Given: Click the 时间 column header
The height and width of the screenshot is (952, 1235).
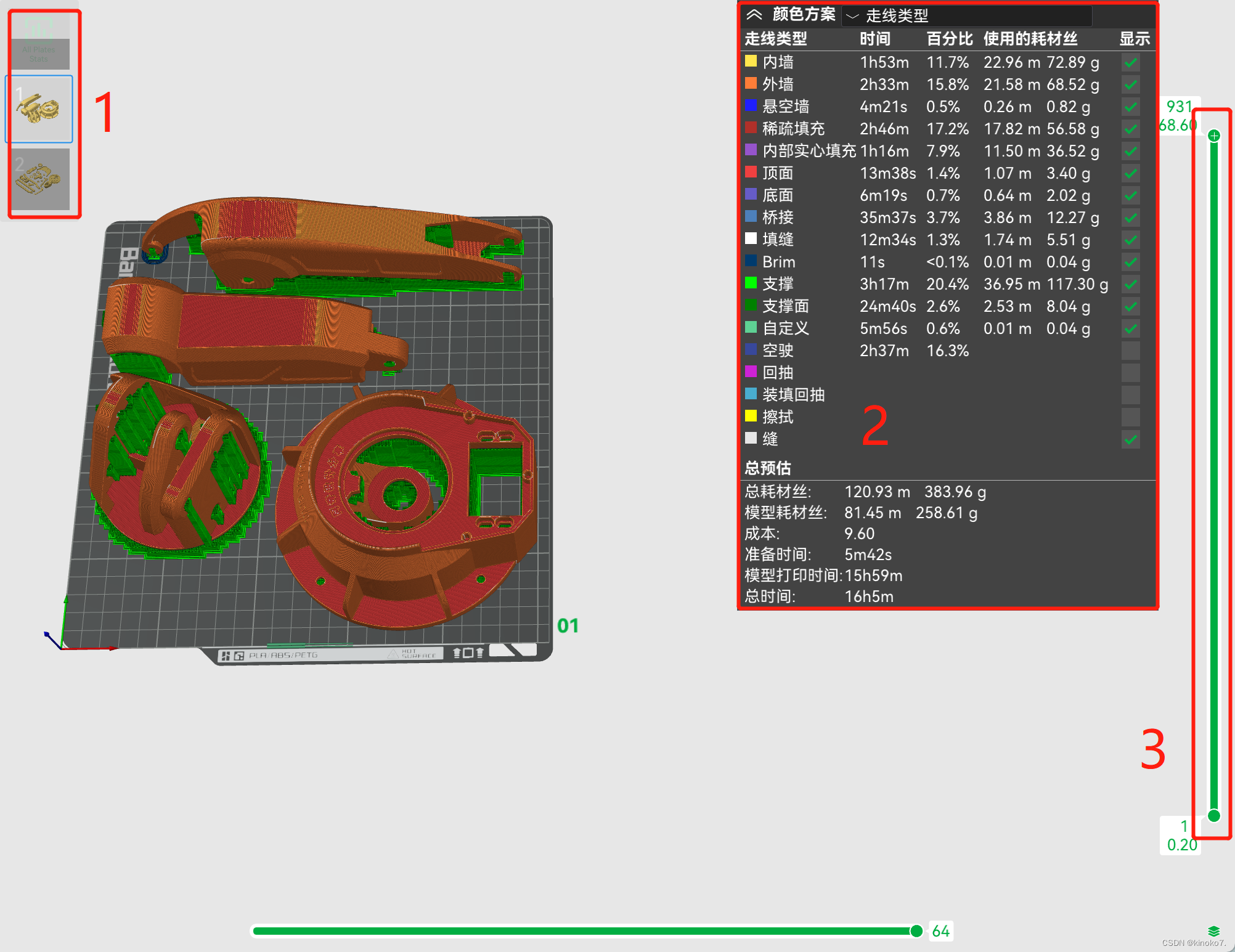Looking at the screenshot, I should (874, 39).
